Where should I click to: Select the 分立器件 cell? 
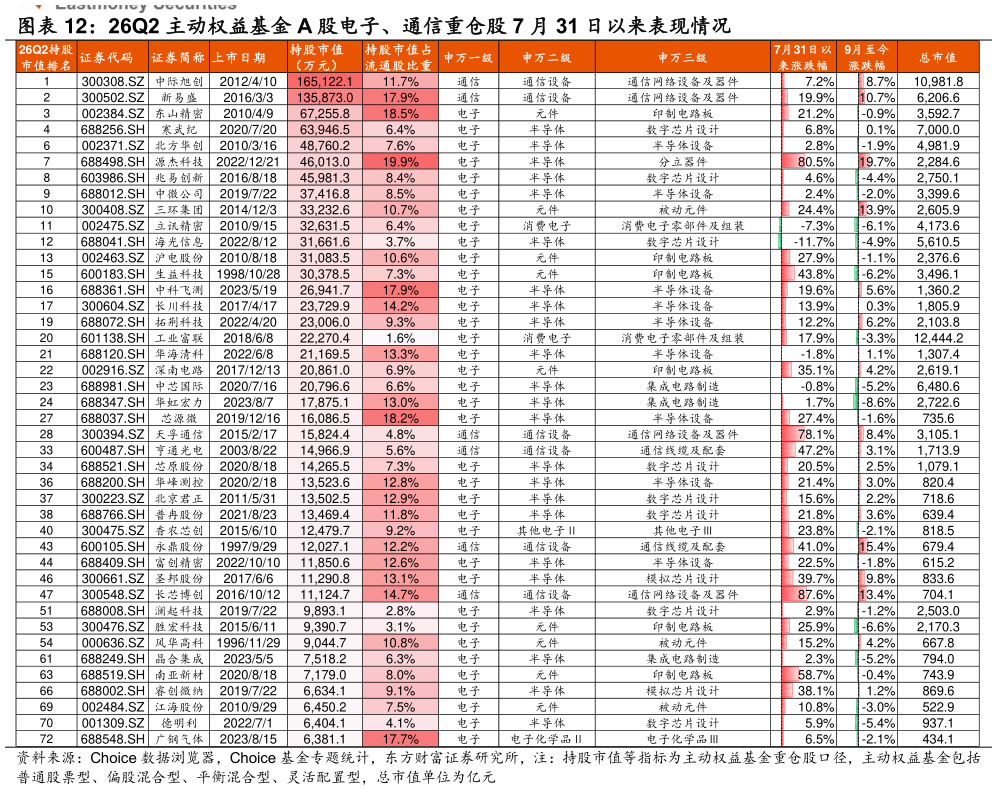pos(682,162)
